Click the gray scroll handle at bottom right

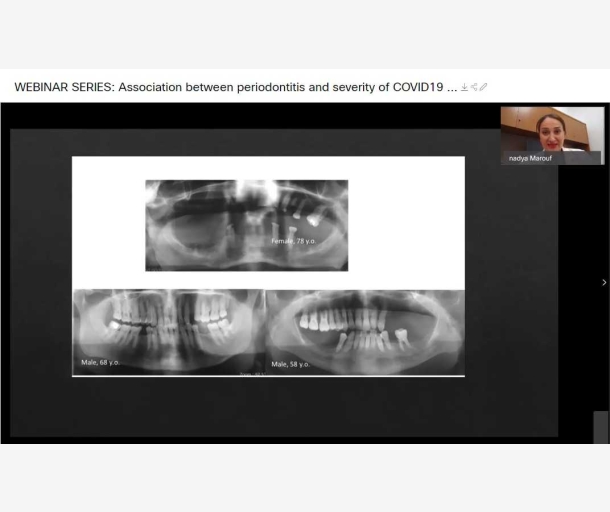pos(600,427)
